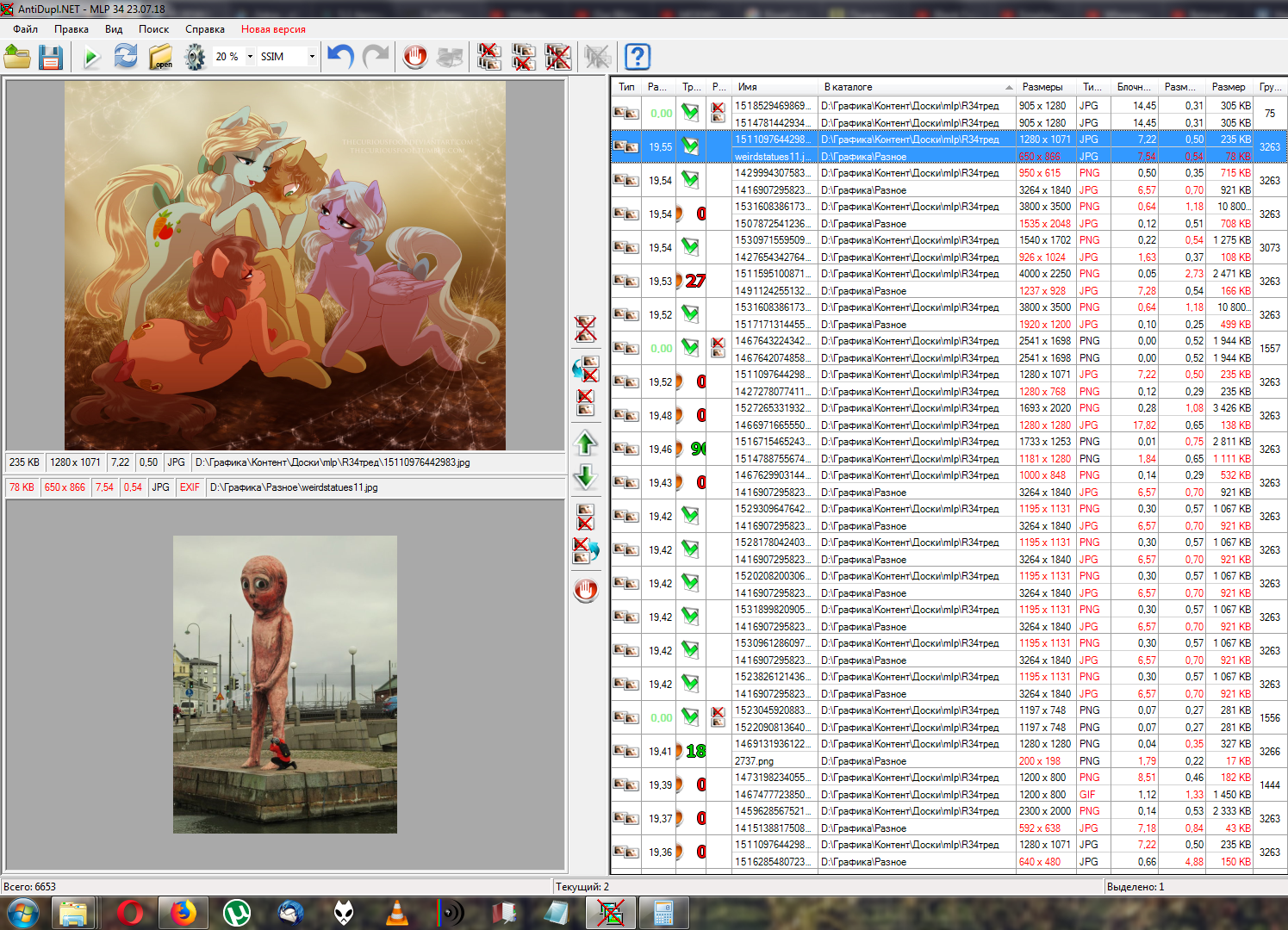
Task: Delete both images of selected results in toolbar
Action: pos(558,57)
